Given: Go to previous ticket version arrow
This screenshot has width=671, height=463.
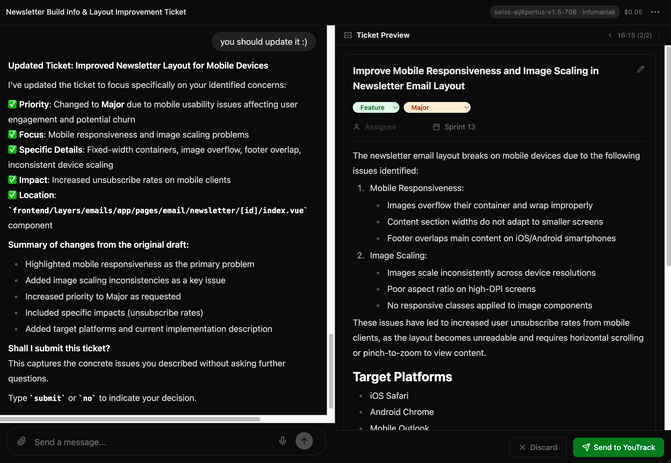Looking at the screenshot, I should (x=610, y=35).
